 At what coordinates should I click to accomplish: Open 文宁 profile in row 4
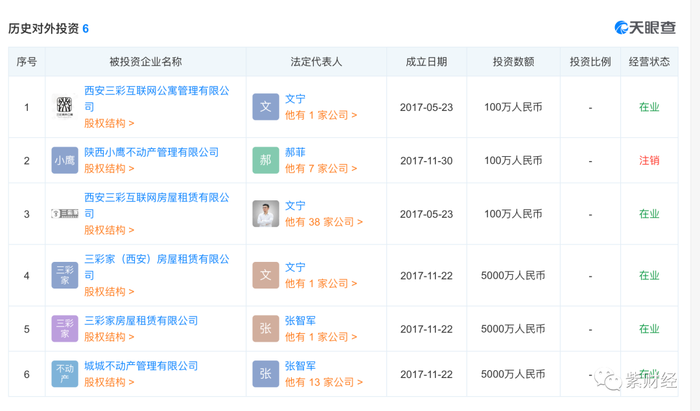[x=295, y=267]
